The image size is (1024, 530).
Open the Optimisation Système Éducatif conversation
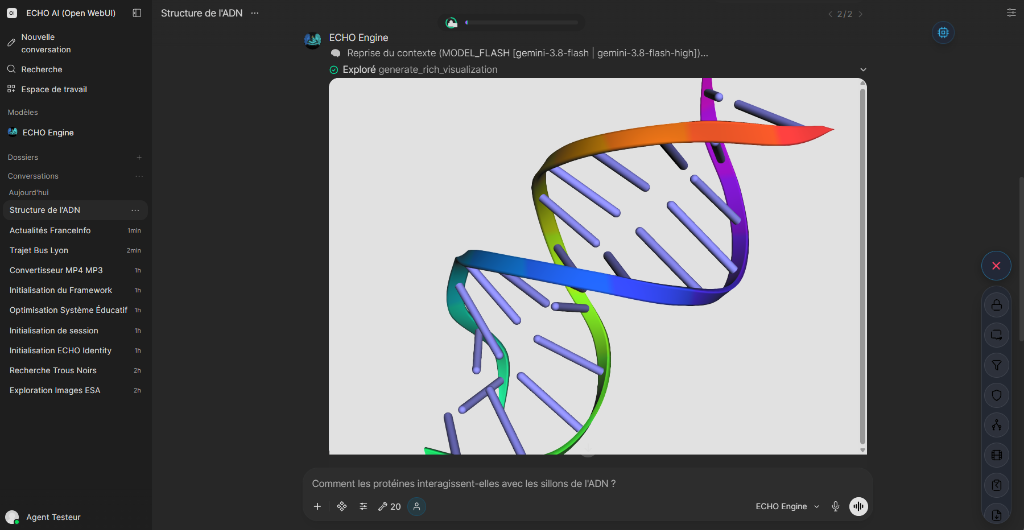point(75,310)
